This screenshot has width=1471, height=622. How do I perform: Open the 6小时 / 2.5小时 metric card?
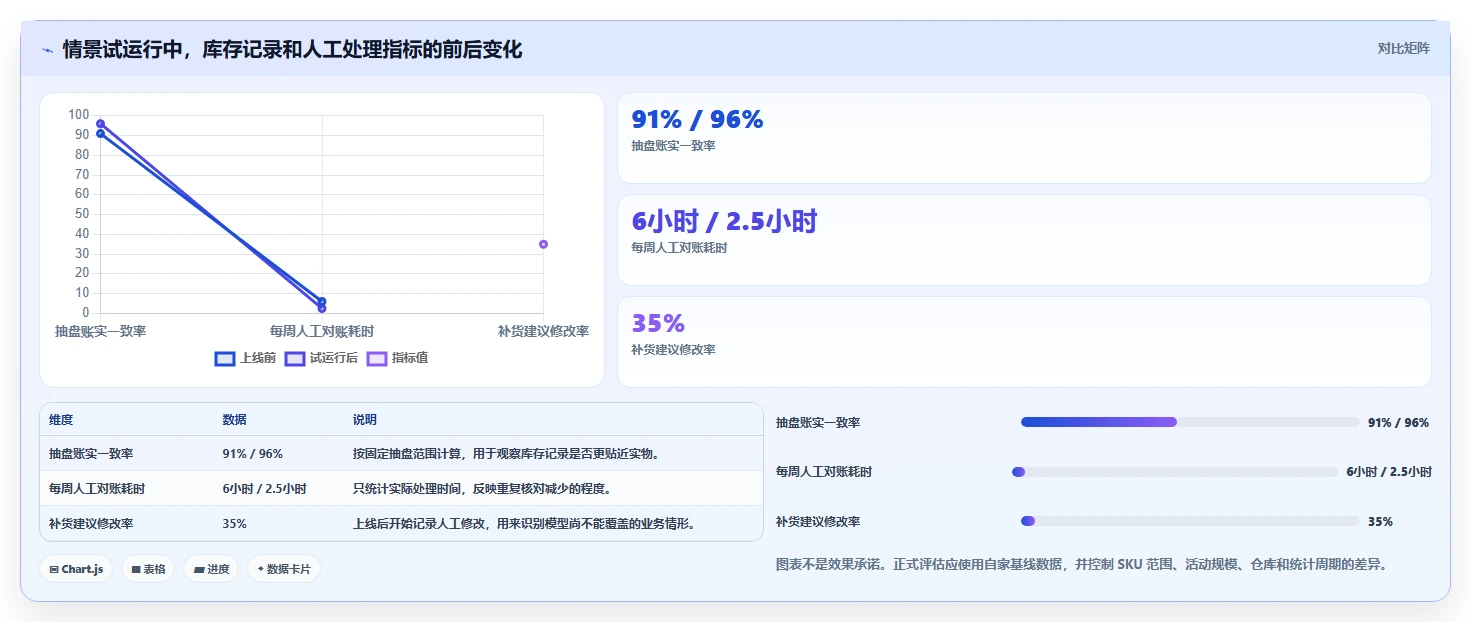1024,240
